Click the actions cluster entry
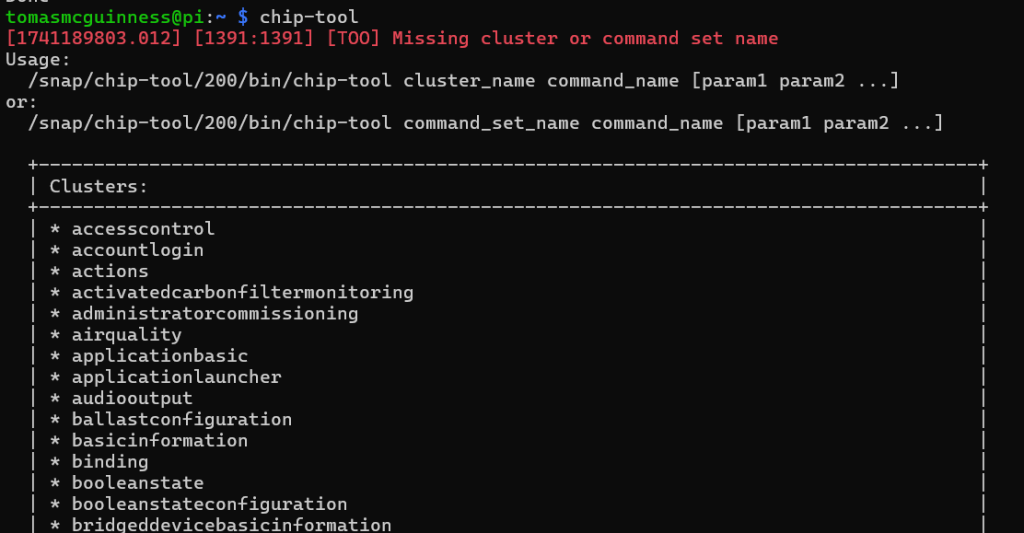 click(x=110, y=271)
